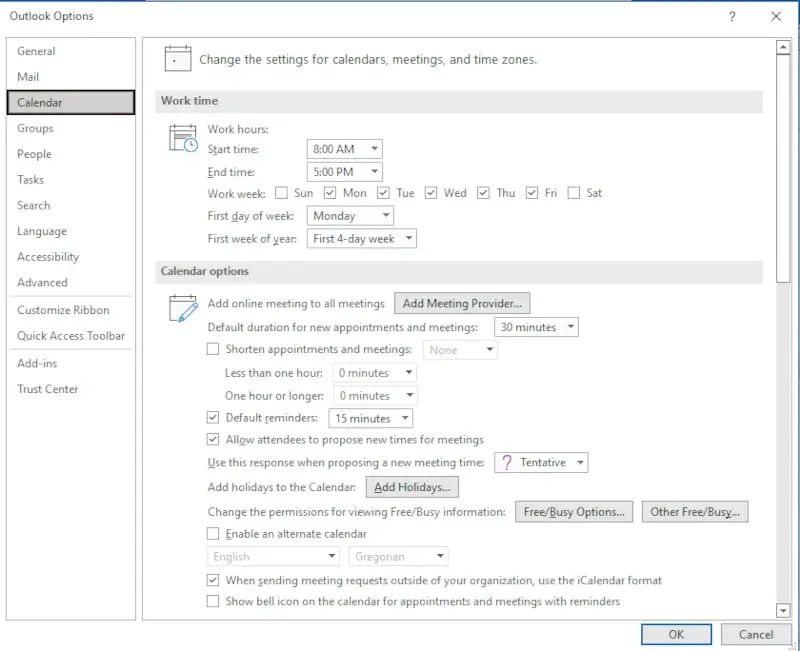Image resolution: width=800 pixels, height=651 pixels.
Task: Enable an alternate calendar checkbox
Action: (x=213, y=534)
